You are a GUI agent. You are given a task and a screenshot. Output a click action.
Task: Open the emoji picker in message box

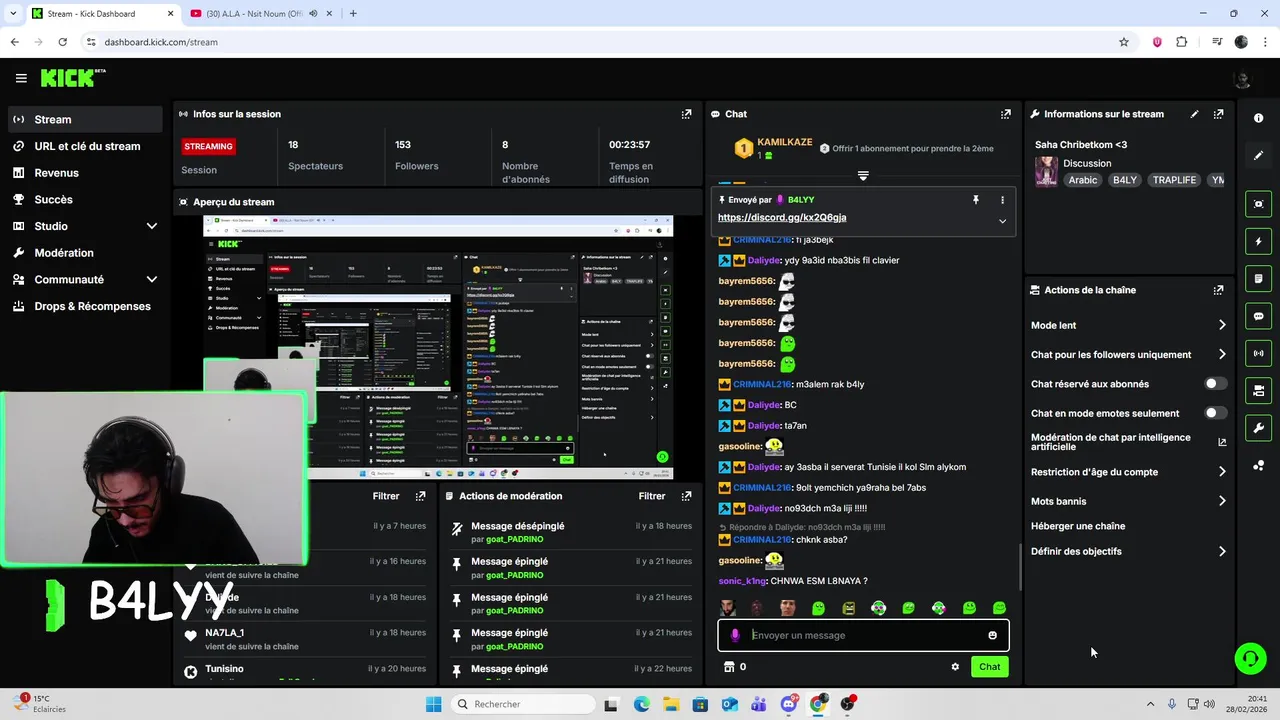coord(992,635)
